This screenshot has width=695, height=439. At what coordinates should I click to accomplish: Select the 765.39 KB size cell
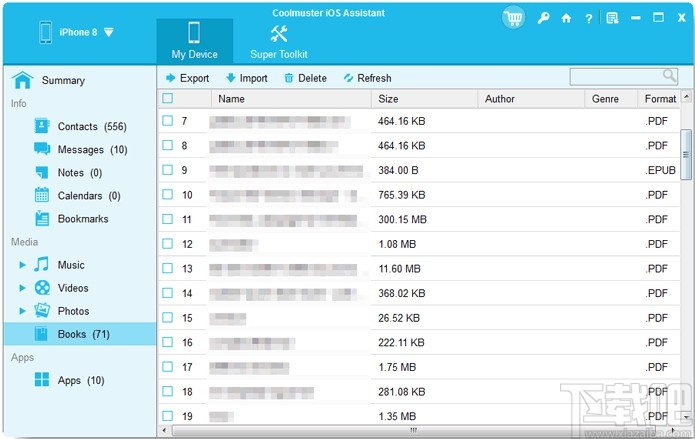point(402,195)
